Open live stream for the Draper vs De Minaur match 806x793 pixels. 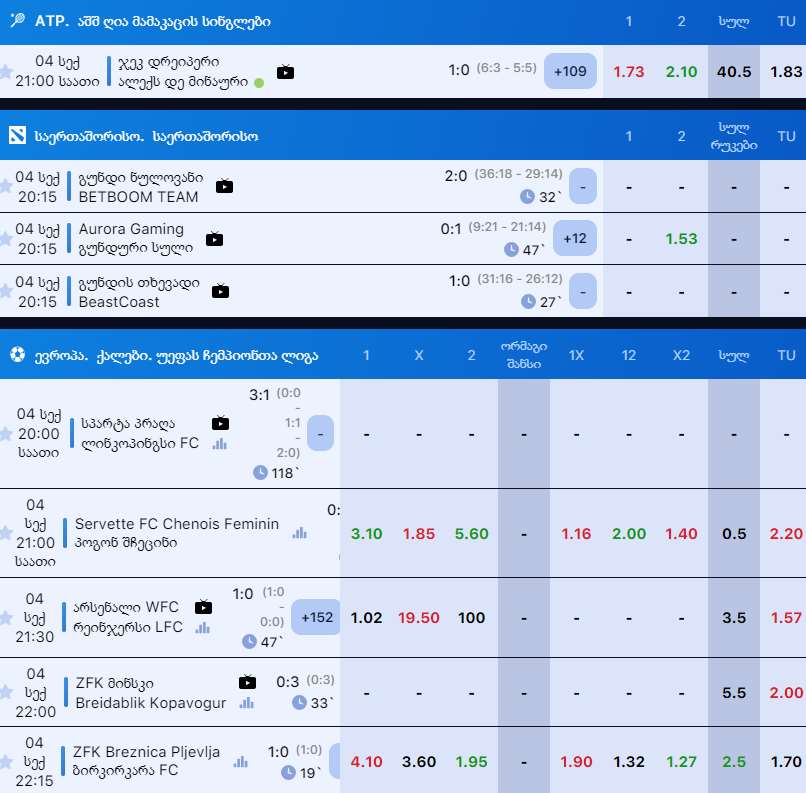(x=286, y=72)
